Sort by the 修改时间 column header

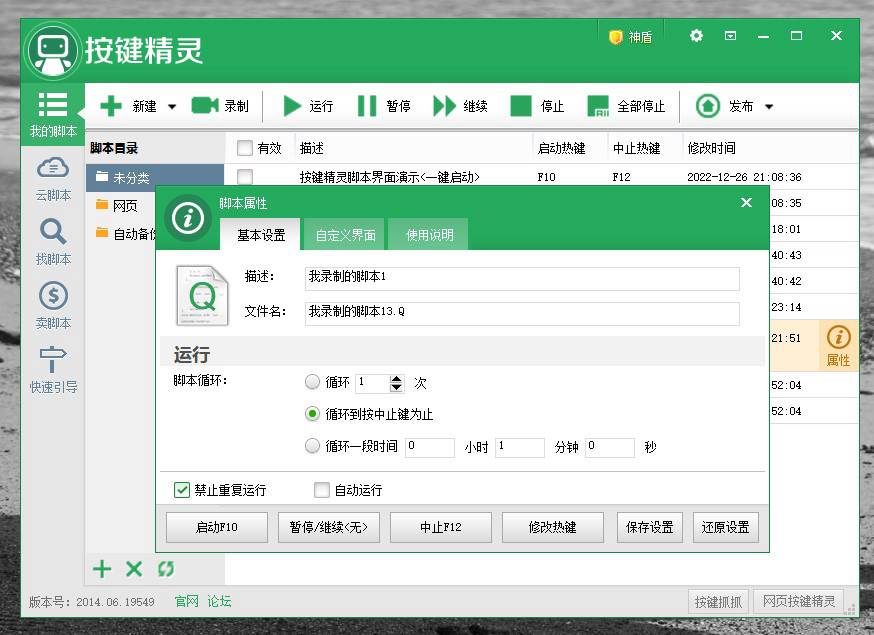point(711,148)
